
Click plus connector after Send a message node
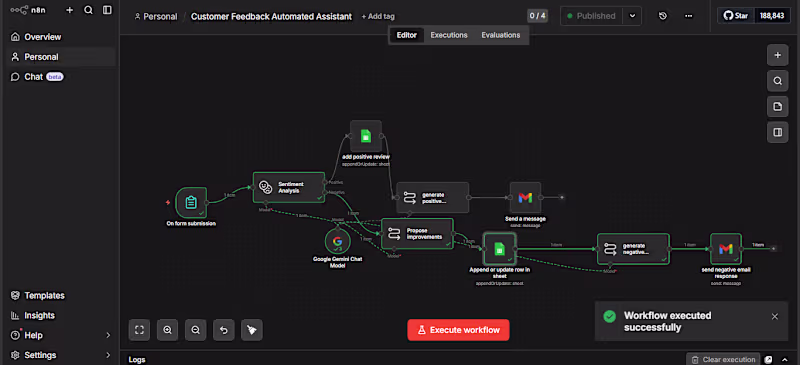tap(561, 197)
